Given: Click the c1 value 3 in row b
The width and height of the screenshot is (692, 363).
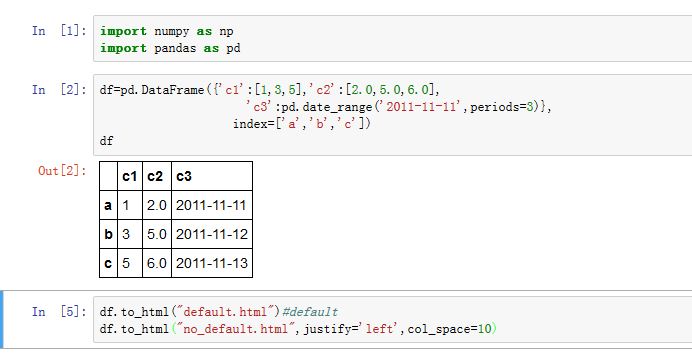Looking at the screenshot, I should click(x=130, y=234).
